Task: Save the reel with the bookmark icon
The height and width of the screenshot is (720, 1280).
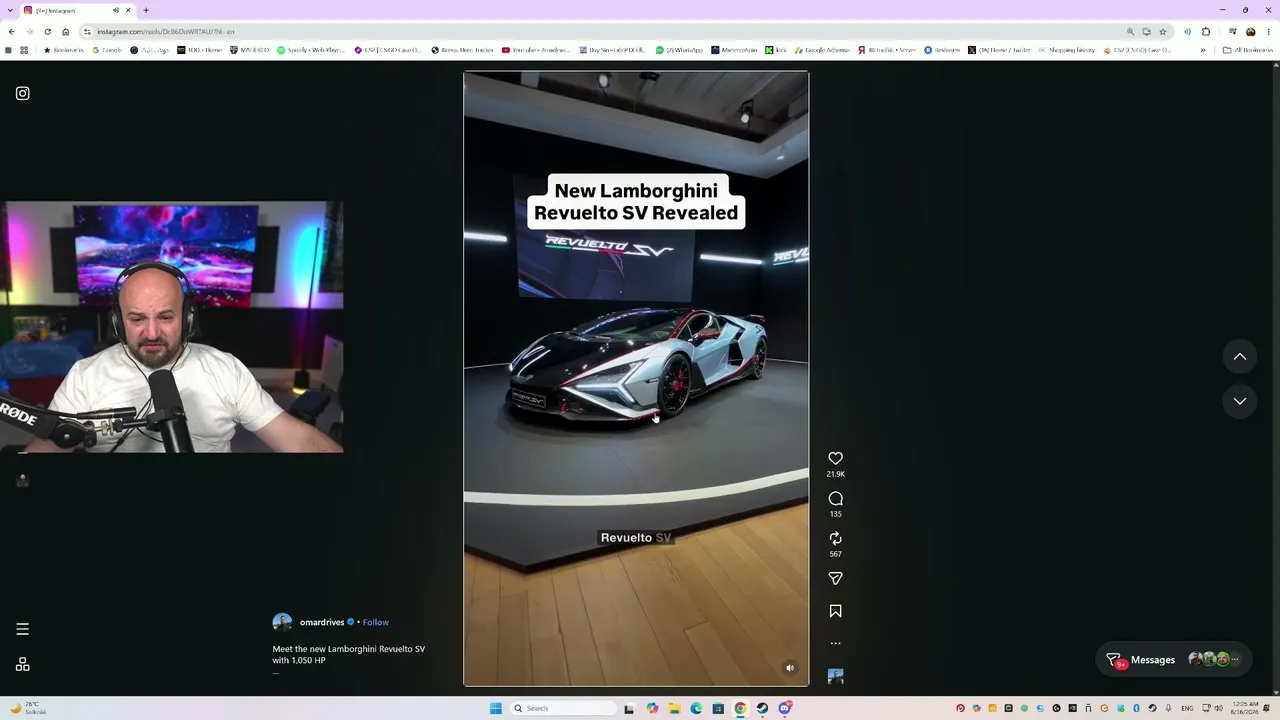Action: pyautogui.click(x=836, y=611)
